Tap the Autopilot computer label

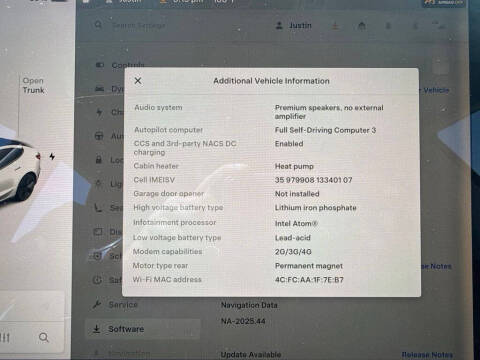tap(168, 130)
